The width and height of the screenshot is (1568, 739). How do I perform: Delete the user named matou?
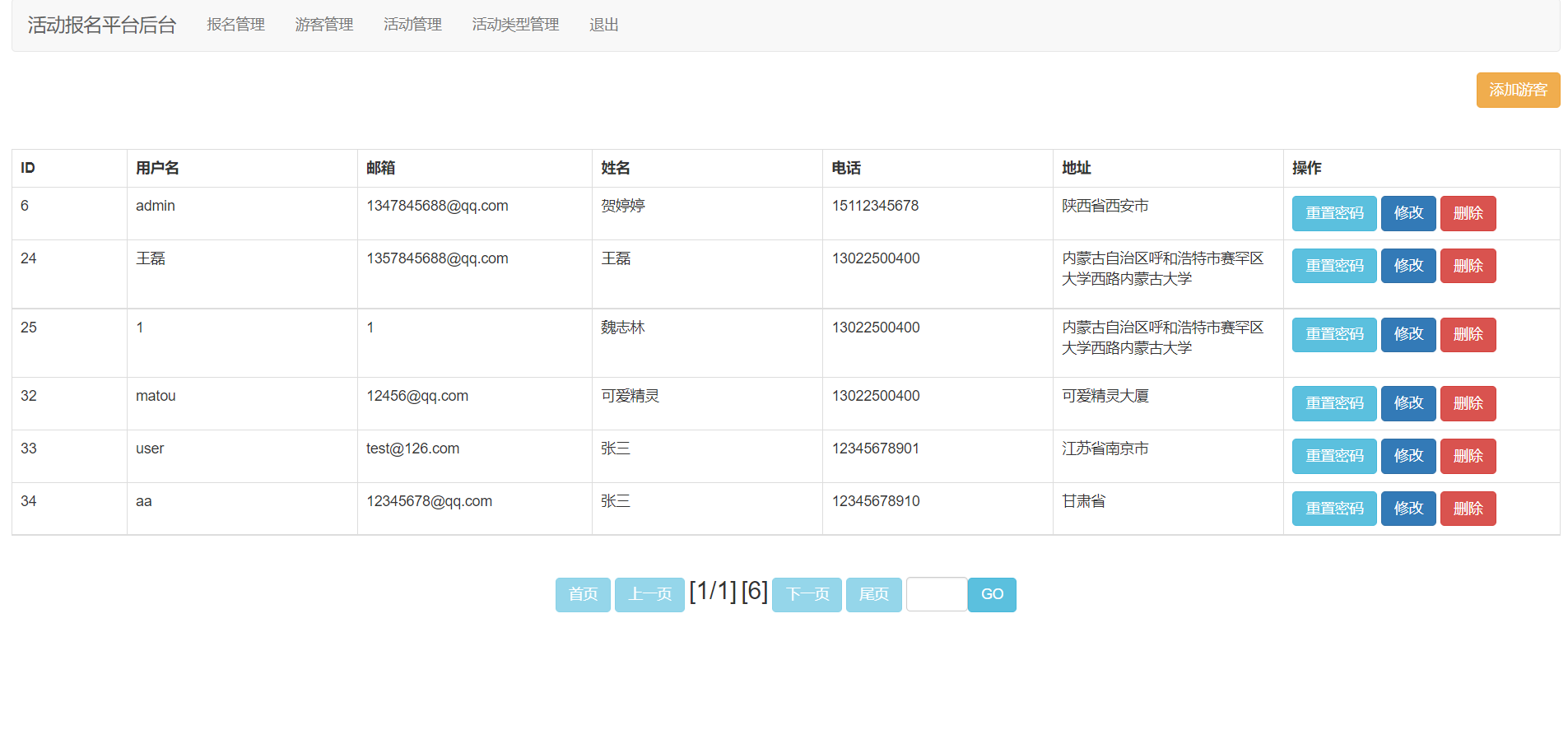pyautogui.click(x=1468, y=403)
